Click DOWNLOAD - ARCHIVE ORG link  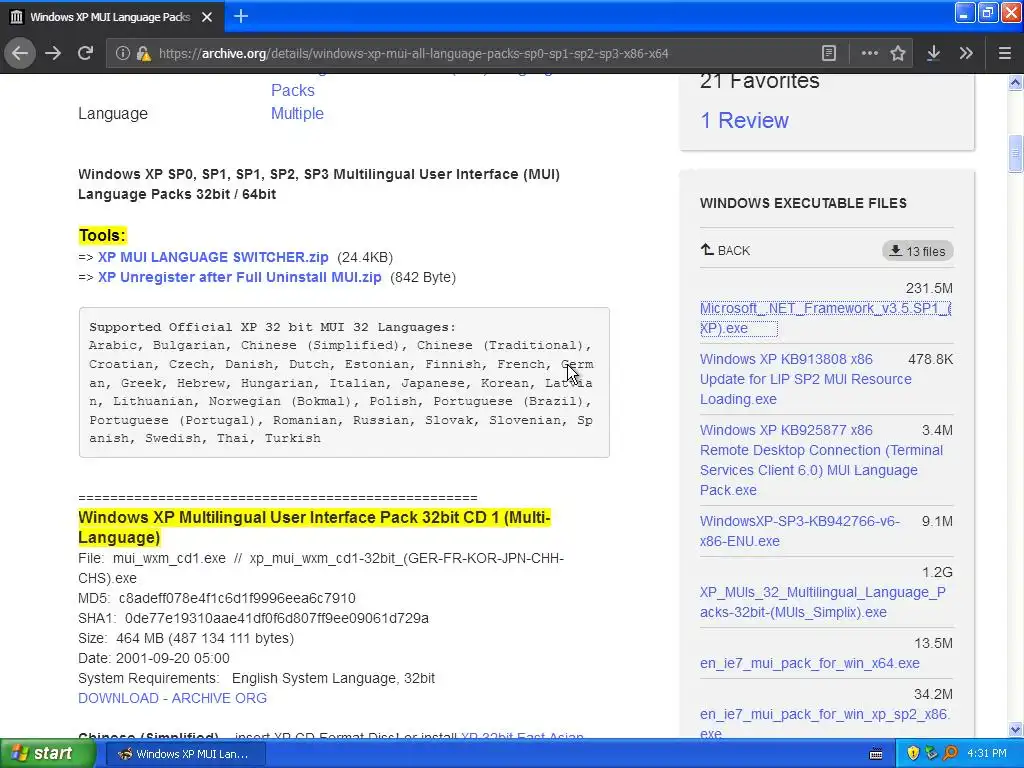[x=172, y=698]
